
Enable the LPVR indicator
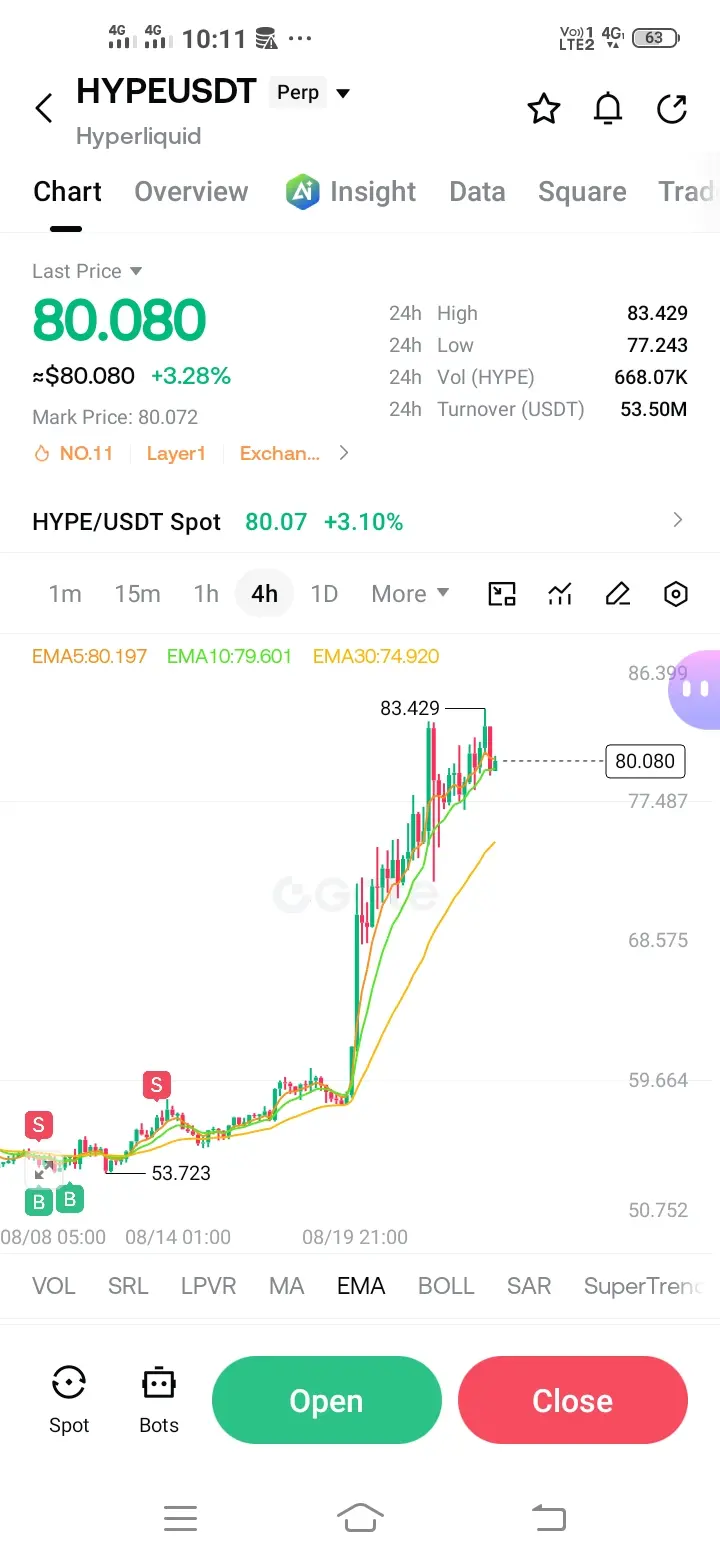tap(209, 1286)
